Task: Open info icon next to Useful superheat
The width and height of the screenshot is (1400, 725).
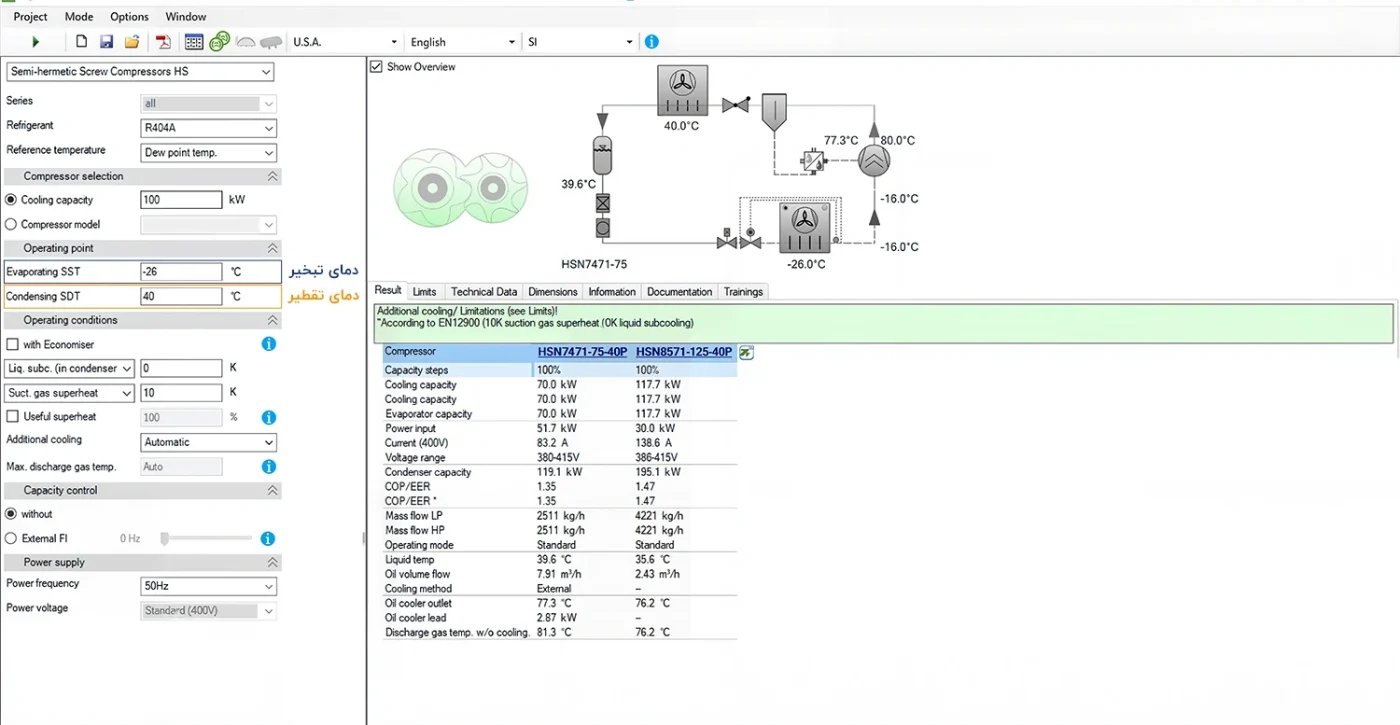Action: (268, 418)
